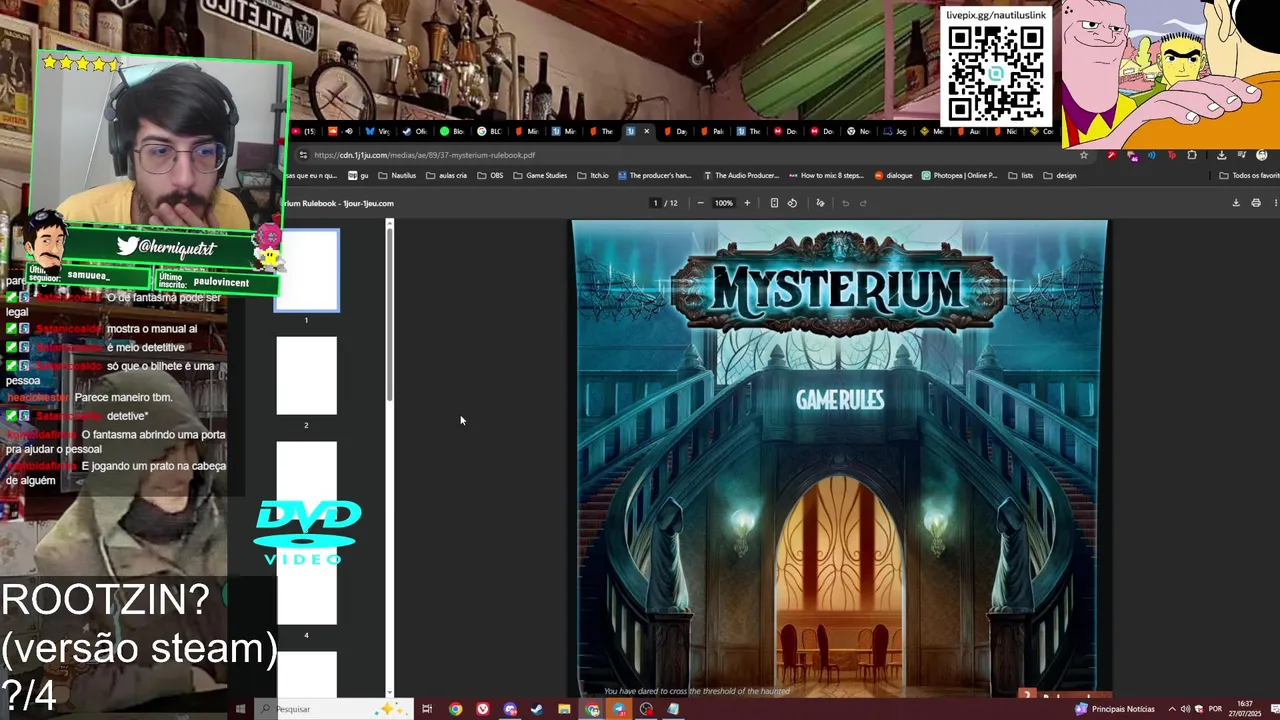Click the site info icon in address bar
1280x720 pixels.
pyautogui.click(x=303, y=155)
